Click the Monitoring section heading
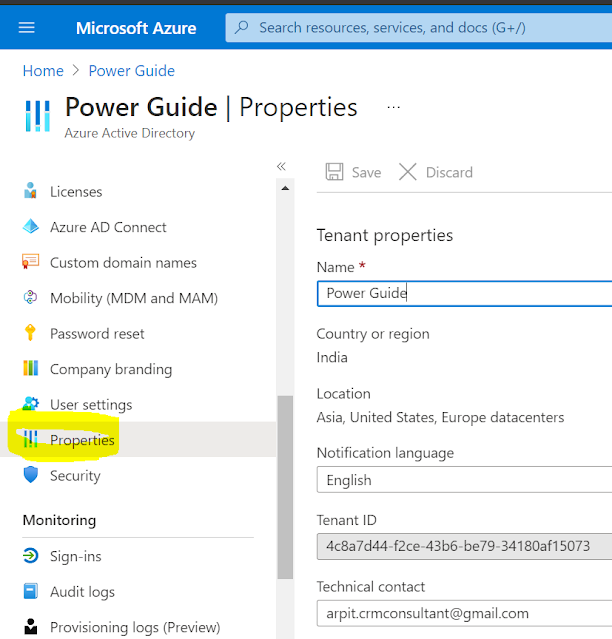 click(x=59, y=520)
